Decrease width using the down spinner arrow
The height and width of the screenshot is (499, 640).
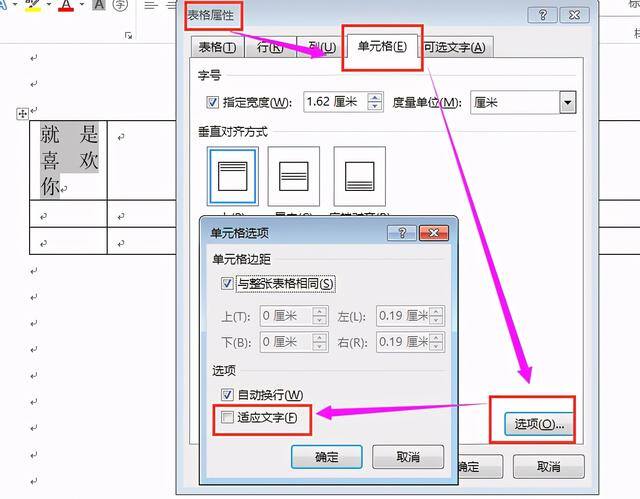coord(375,106)
